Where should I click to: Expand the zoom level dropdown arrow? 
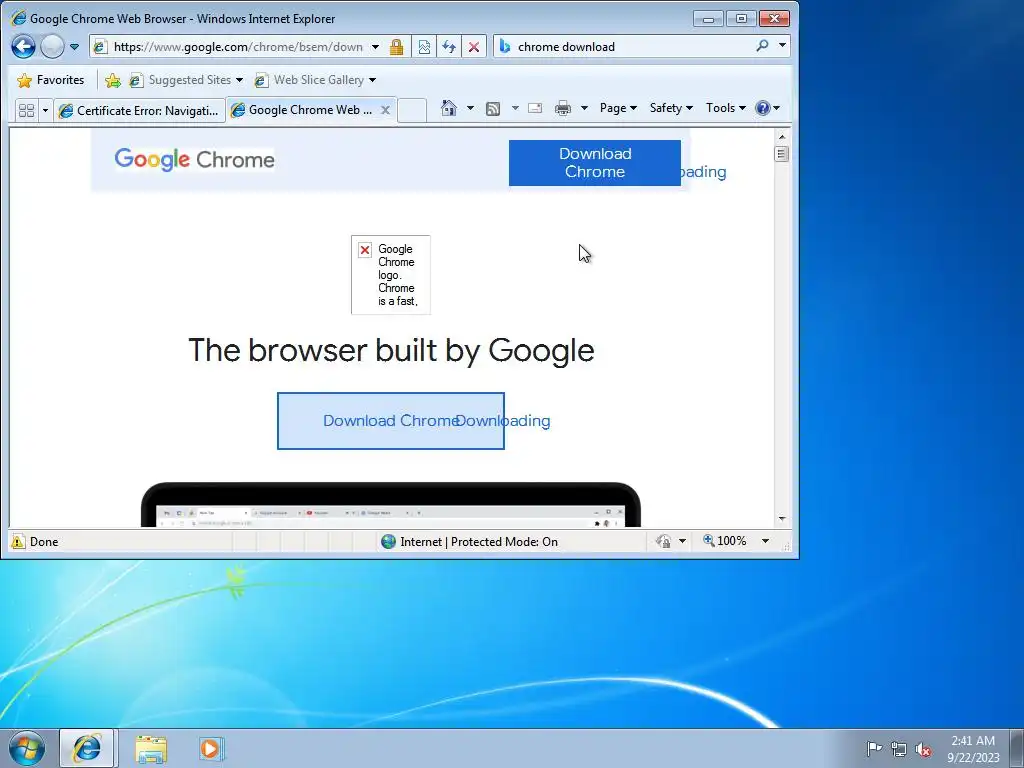(x=765, y=541)
